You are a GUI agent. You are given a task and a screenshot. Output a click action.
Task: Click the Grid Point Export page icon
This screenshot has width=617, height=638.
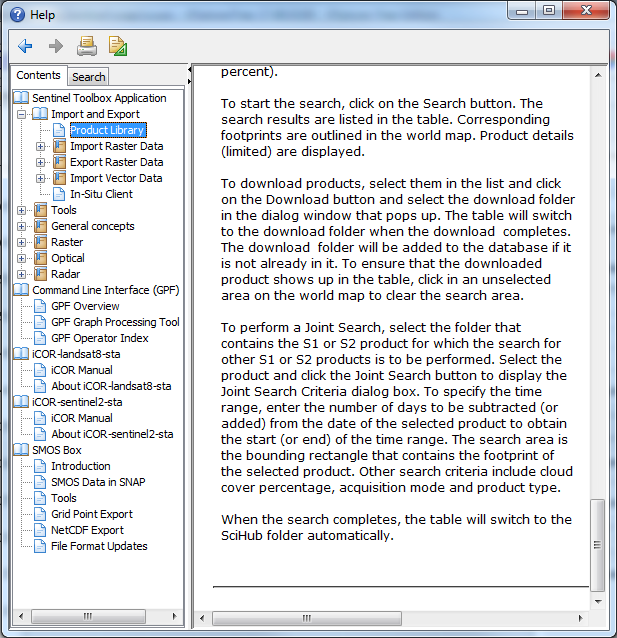tap(40, 514)
